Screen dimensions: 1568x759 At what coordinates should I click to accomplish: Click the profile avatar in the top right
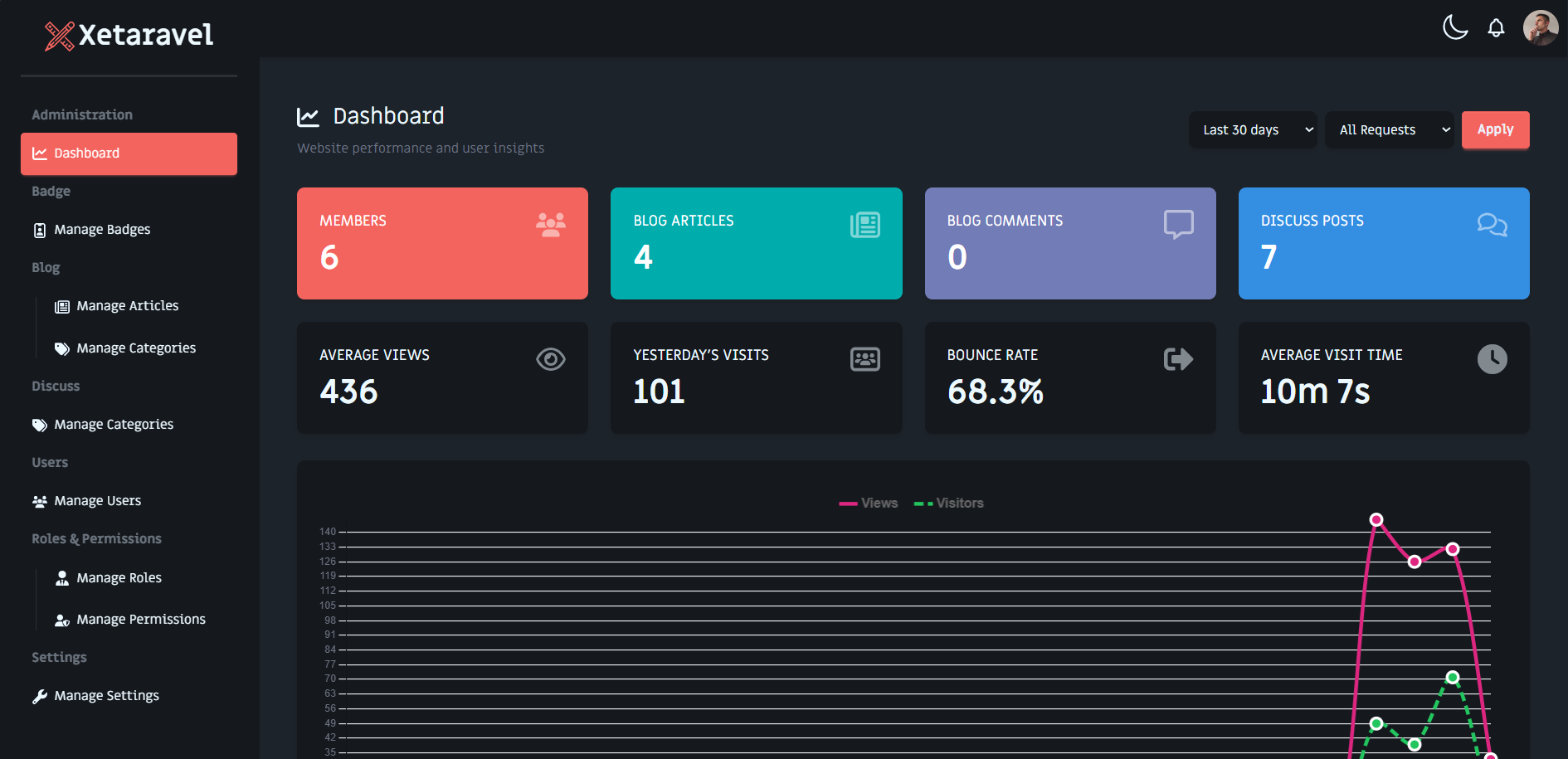click(1540, 27)
